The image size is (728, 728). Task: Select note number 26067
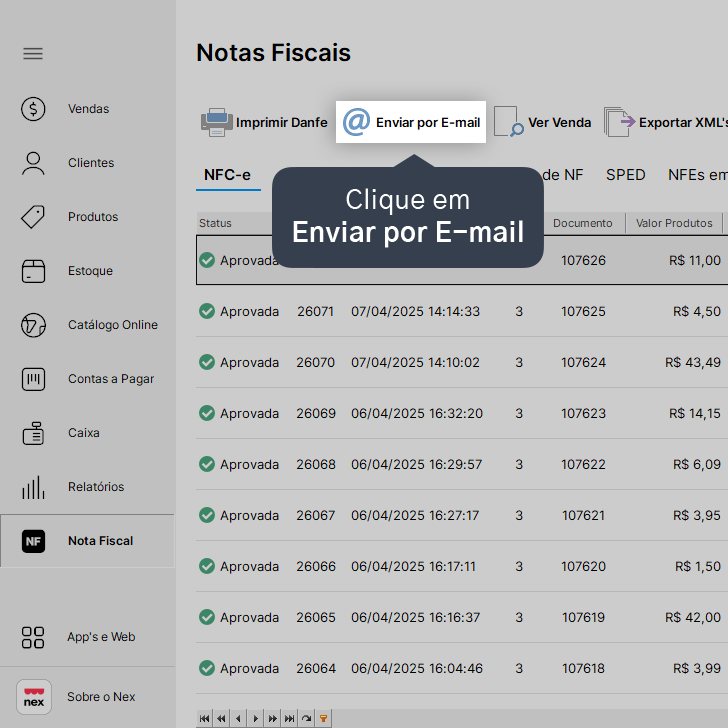316,515
